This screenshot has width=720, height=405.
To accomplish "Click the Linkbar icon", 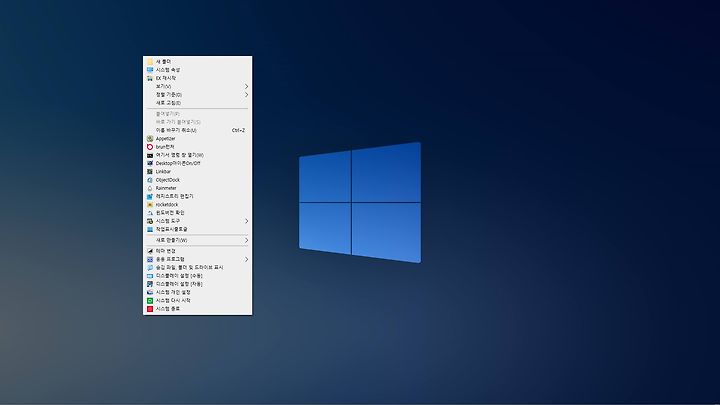I will coord(150,172).
